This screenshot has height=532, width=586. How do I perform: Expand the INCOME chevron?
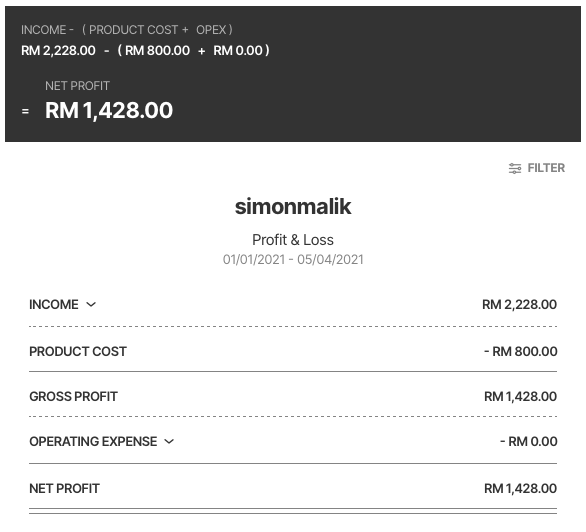(91, 304)
